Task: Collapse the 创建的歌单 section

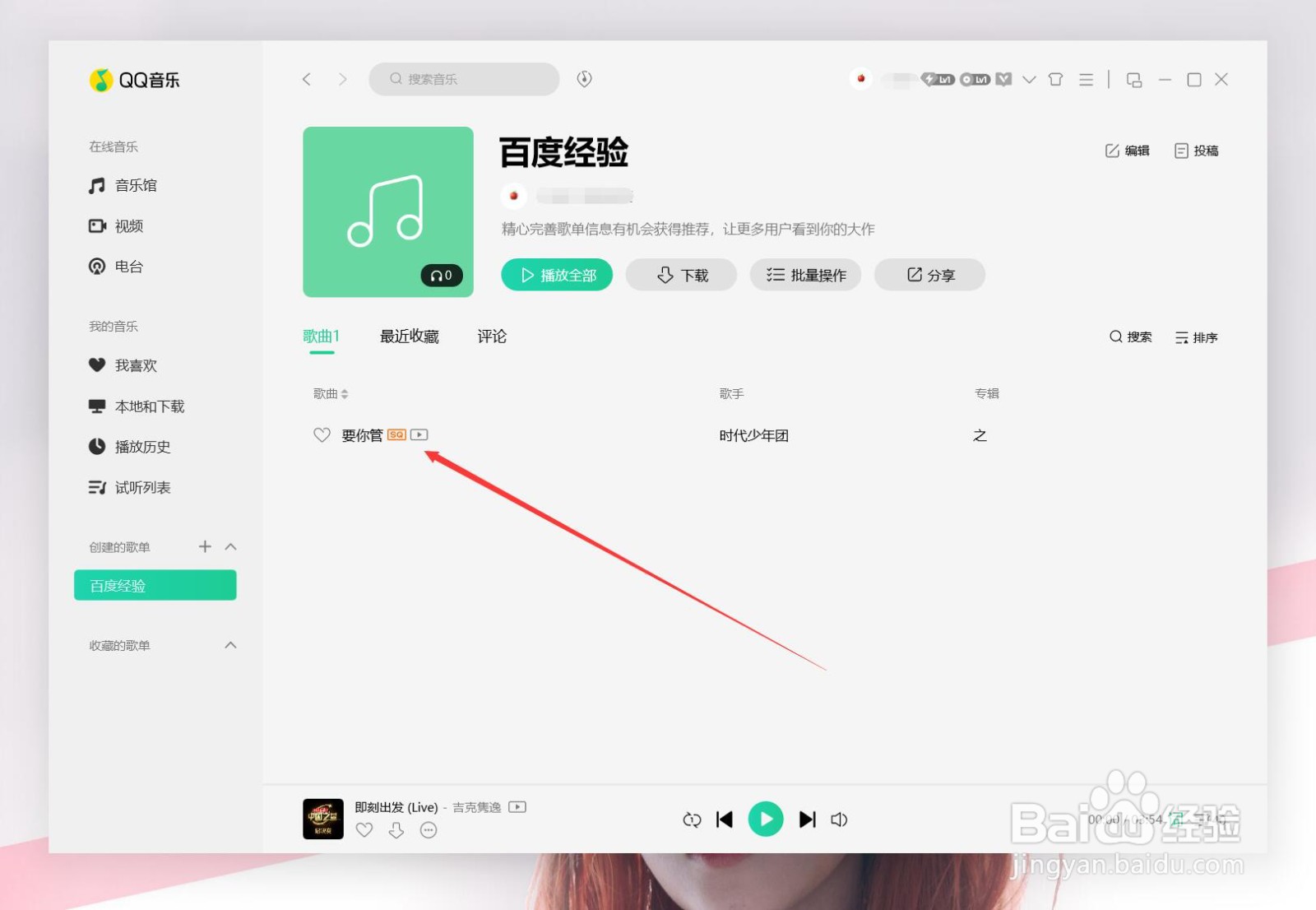Action: tap(231, 546)
